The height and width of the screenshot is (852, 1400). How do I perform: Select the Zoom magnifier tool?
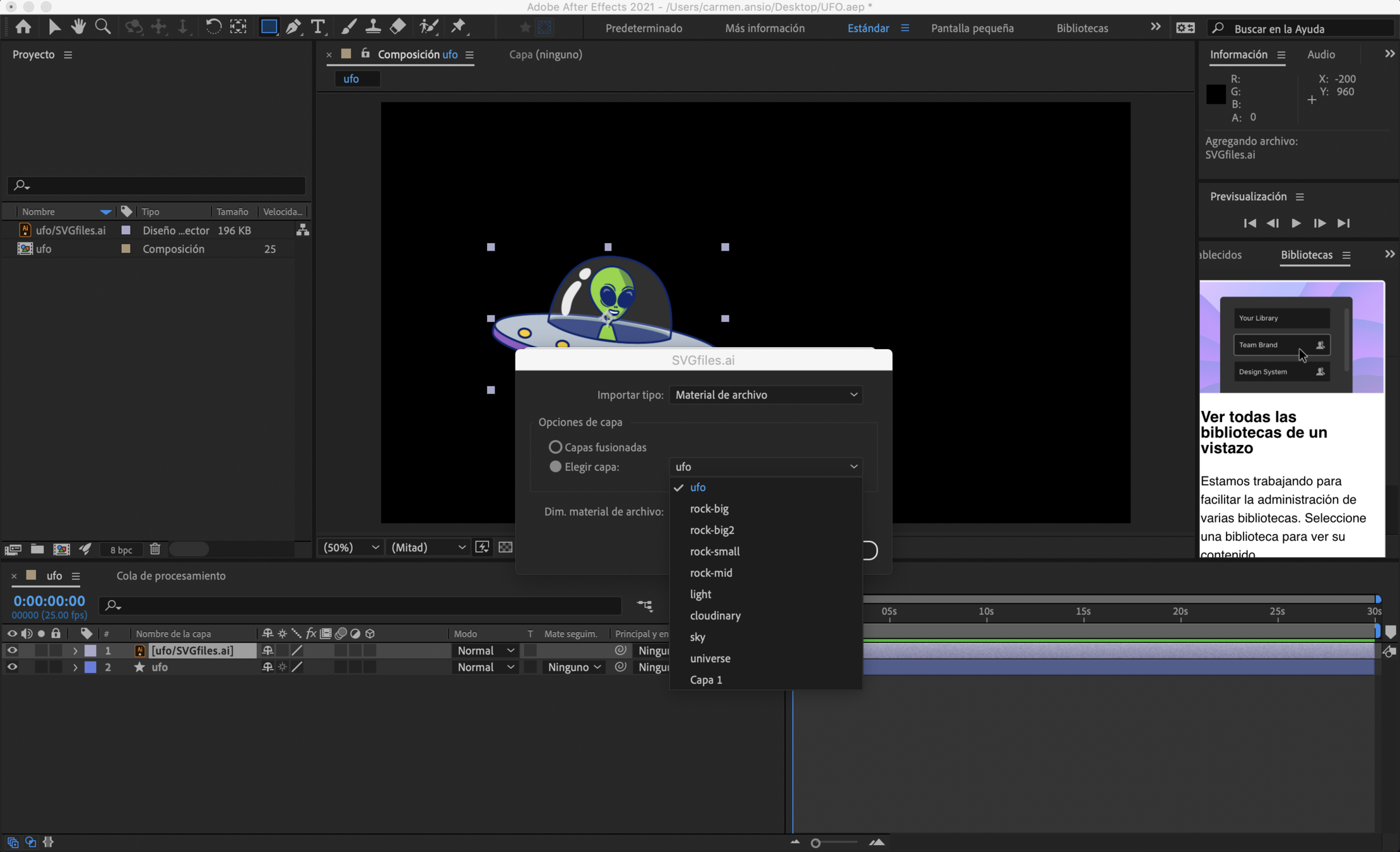(x=103, y=27)
